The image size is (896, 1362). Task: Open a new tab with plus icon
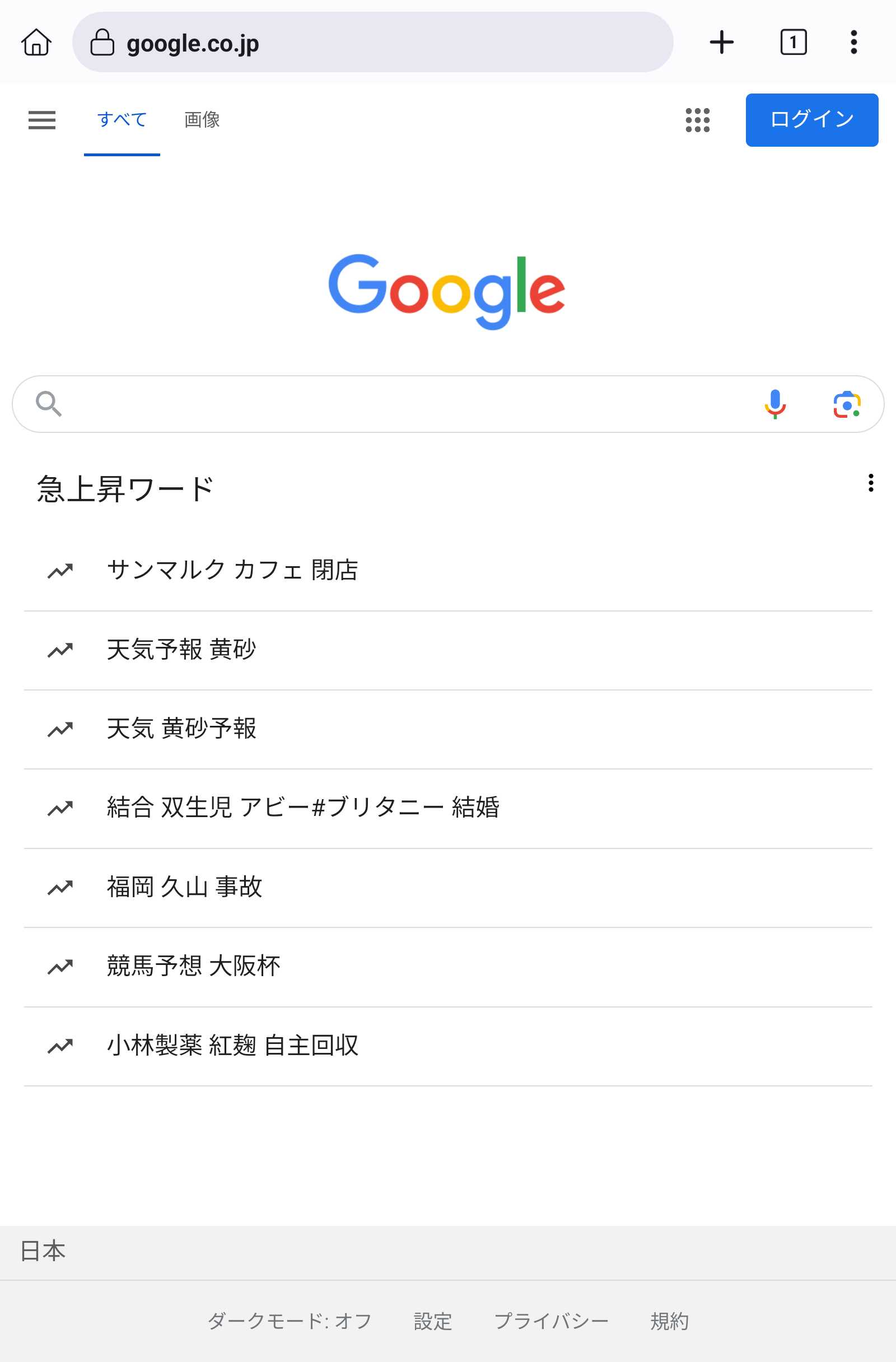(x=721, y=43)
